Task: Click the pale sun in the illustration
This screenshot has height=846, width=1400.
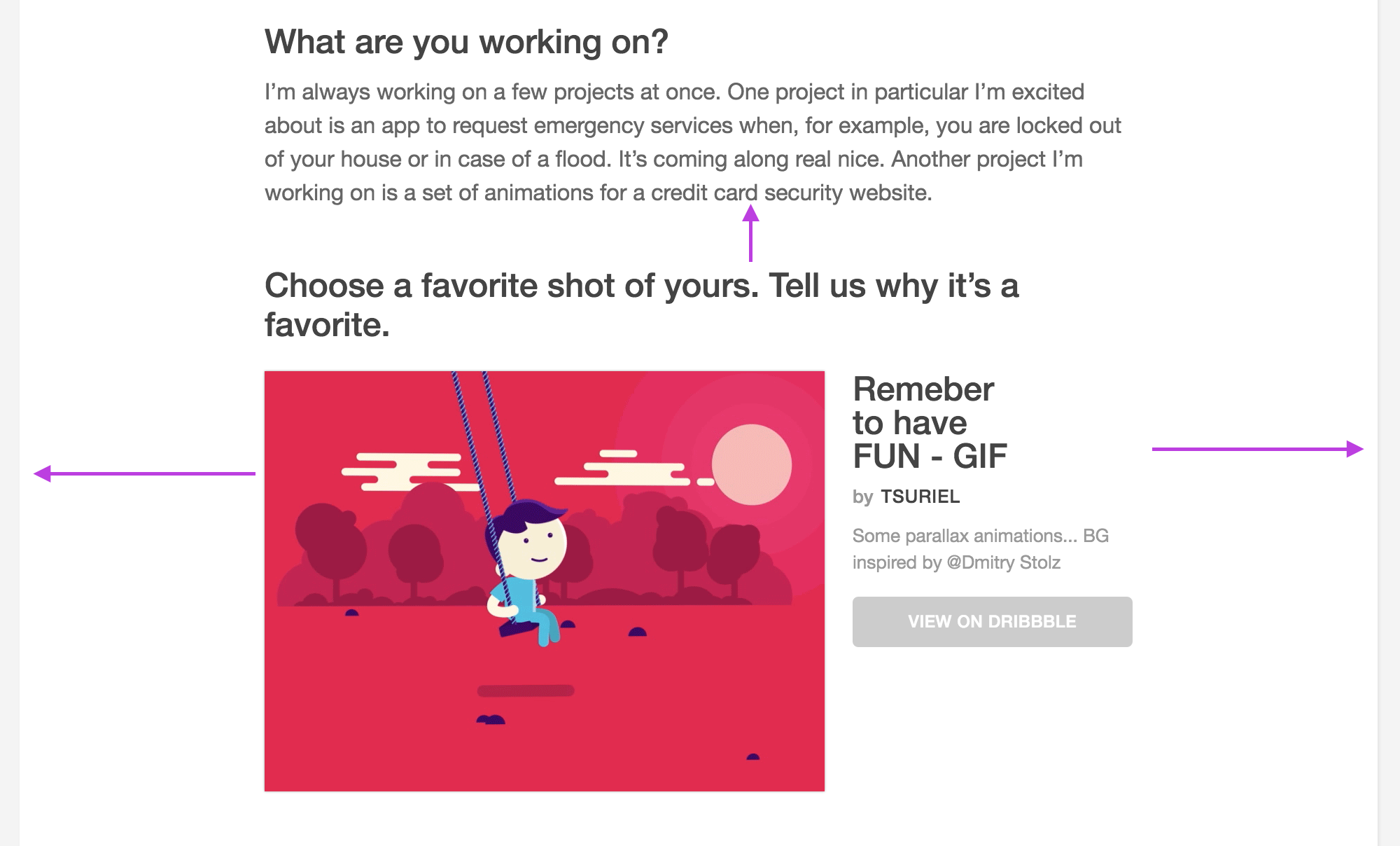Action: 752,464
